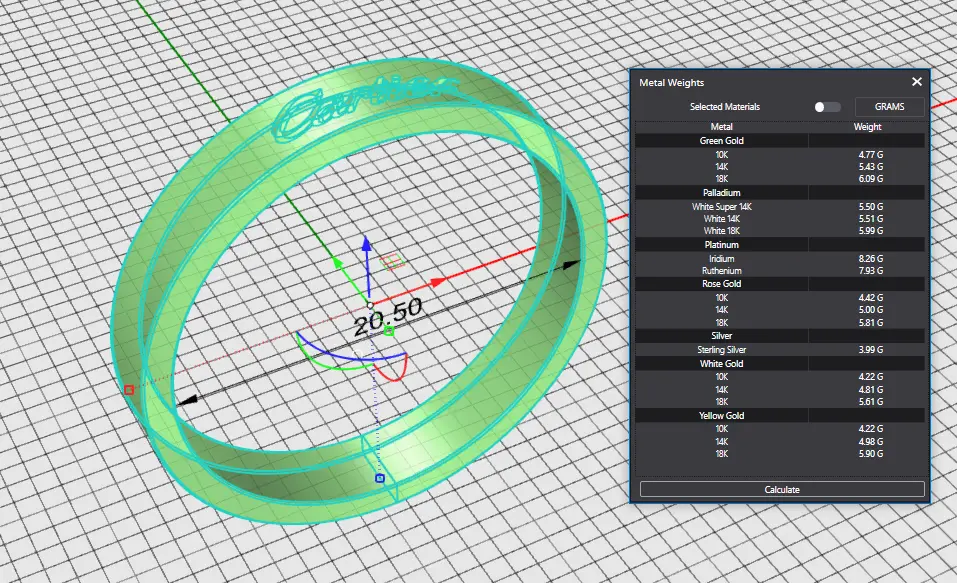Click the green square control handle
Image resolution: width=957 pixels, height=583 pixels.
[x=389, y=331]
